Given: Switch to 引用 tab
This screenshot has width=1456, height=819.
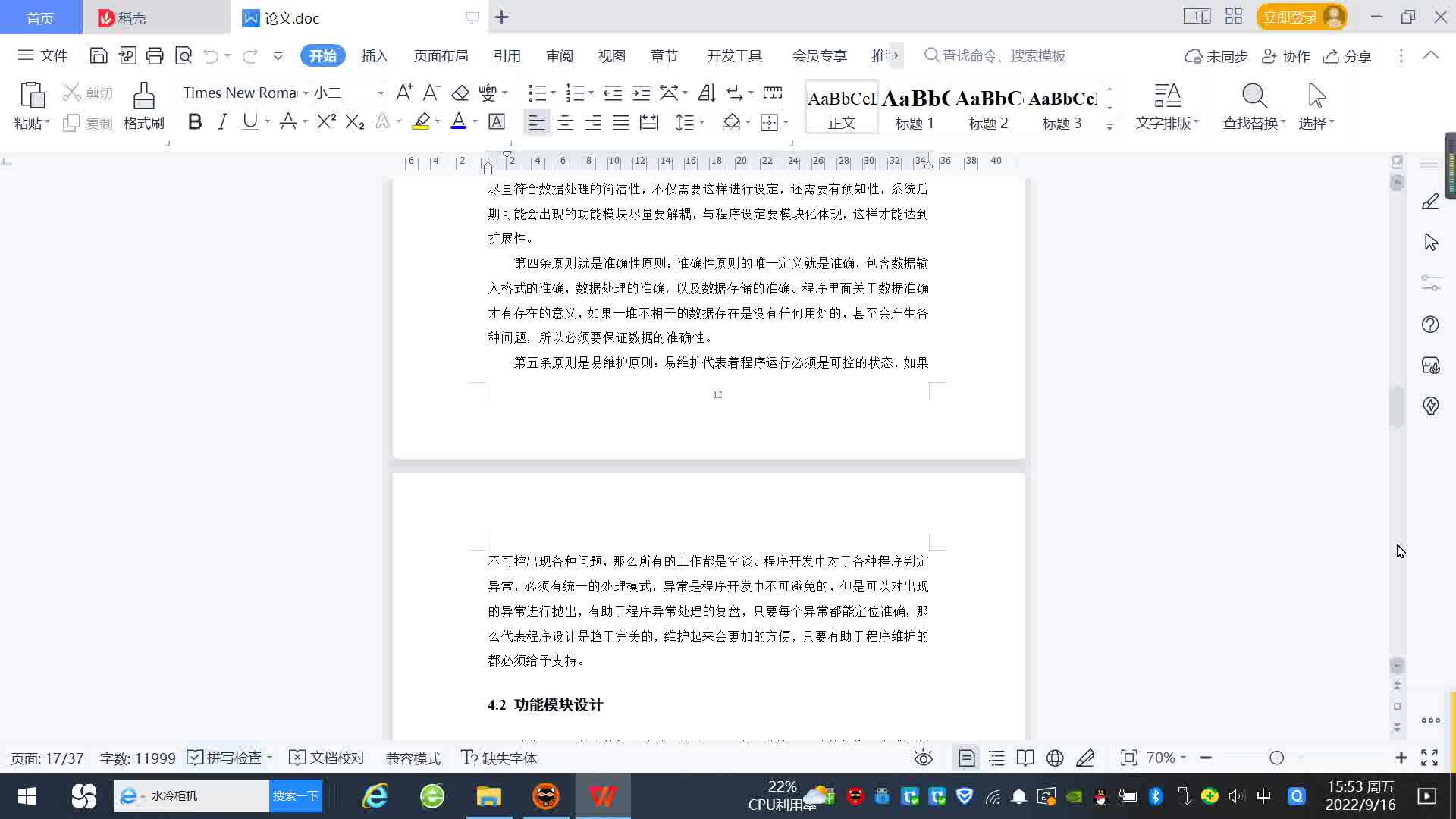Looking at the screenshot, I should [x=507, y=55].
